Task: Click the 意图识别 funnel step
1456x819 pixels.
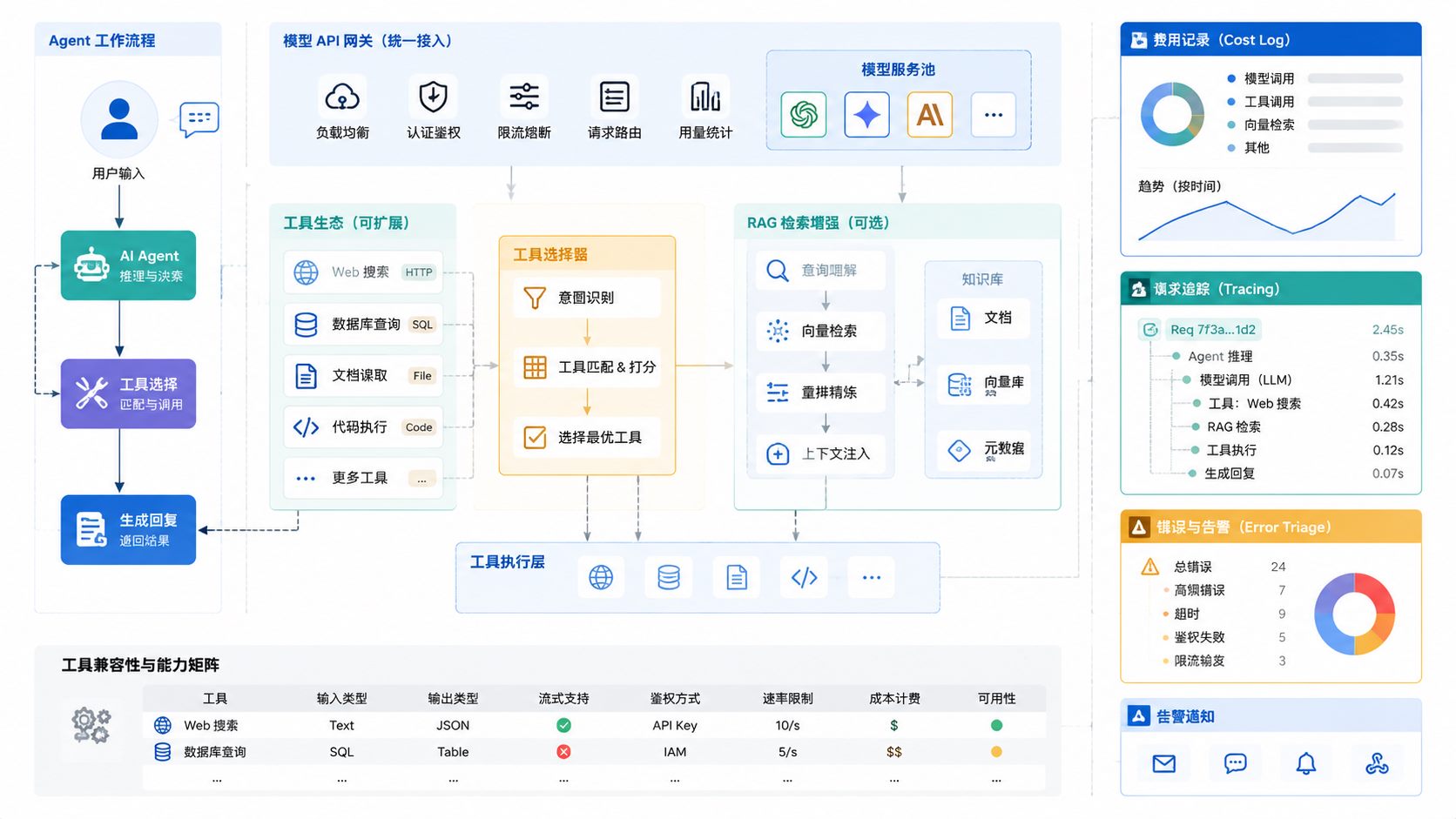Action: pyautogui.click(x=587, y=298)
